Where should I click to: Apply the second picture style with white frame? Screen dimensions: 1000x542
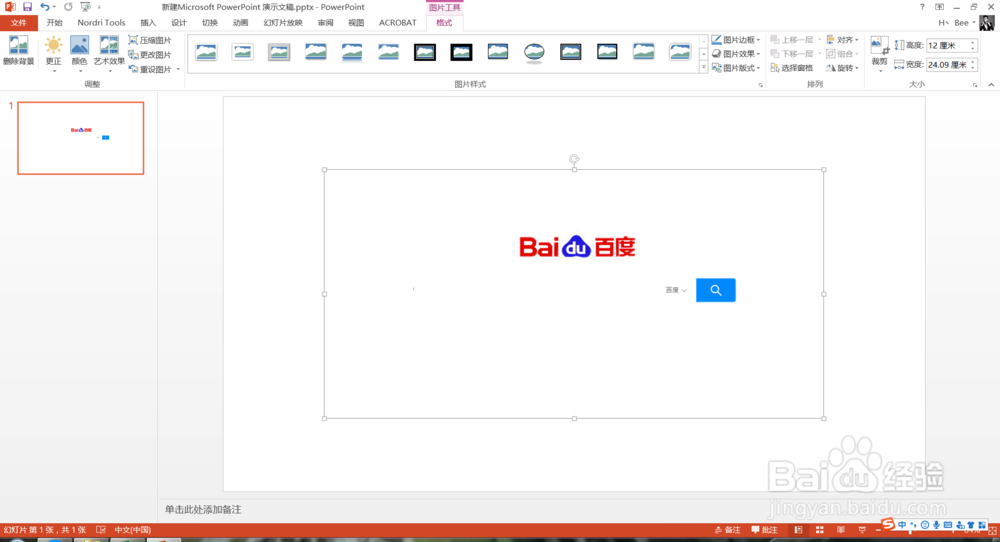tap(242, 52)
